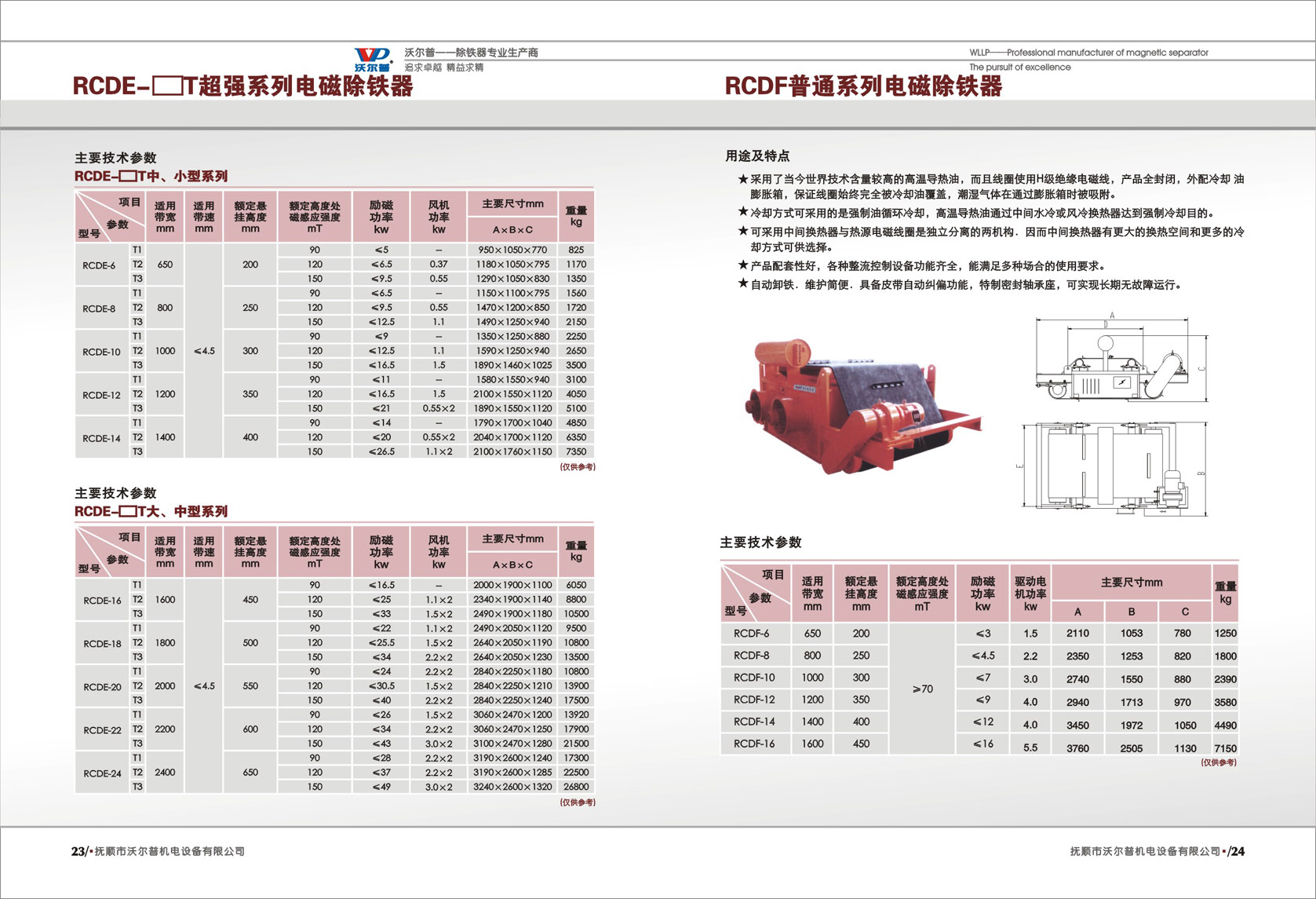
Task: Select the RCDE-12 model cell
Action: pyautogui.click(x=101, y=395)
